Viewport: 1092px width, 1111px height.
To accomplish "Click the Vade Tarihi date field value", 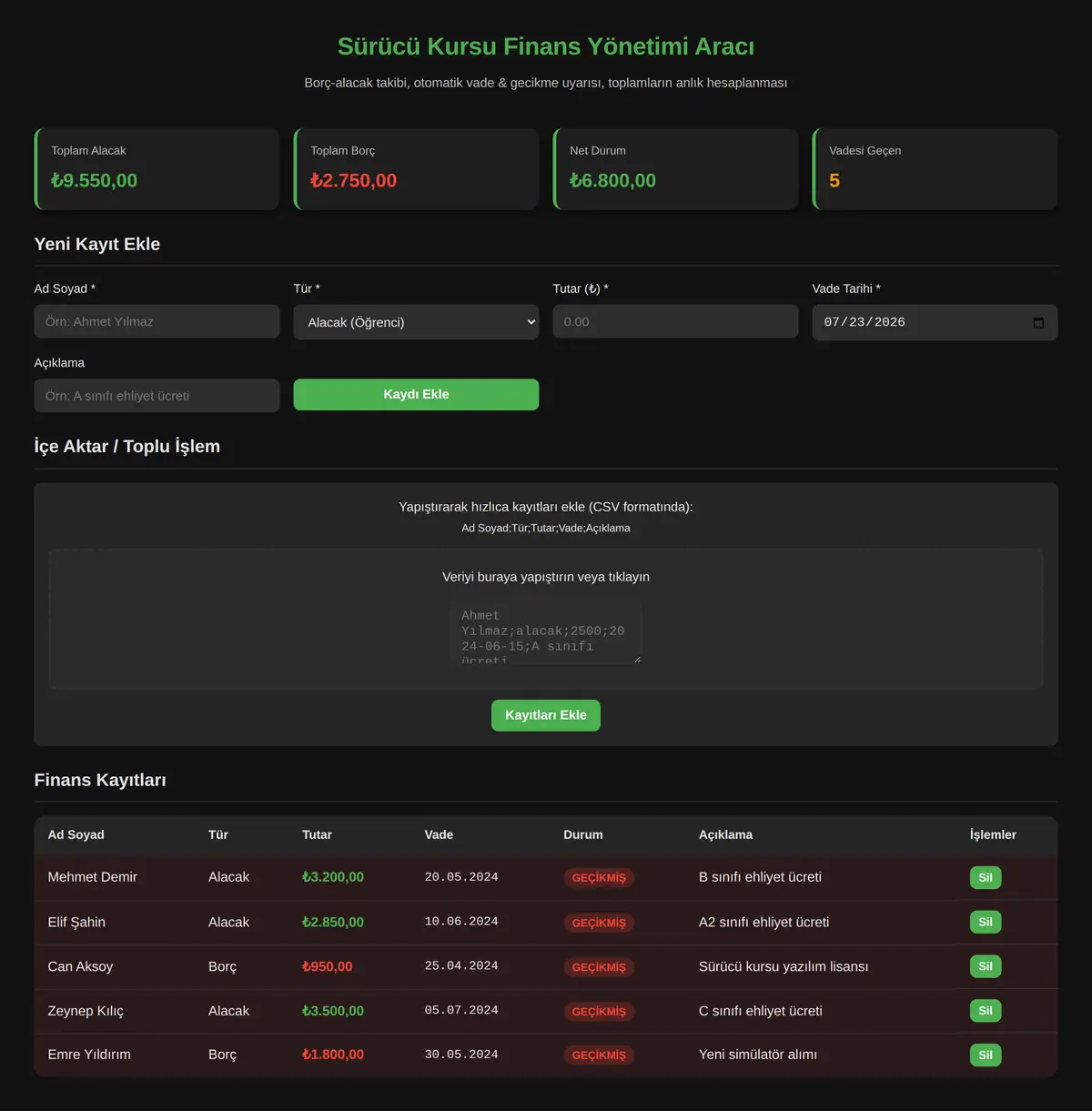I will tap(864, 322).
